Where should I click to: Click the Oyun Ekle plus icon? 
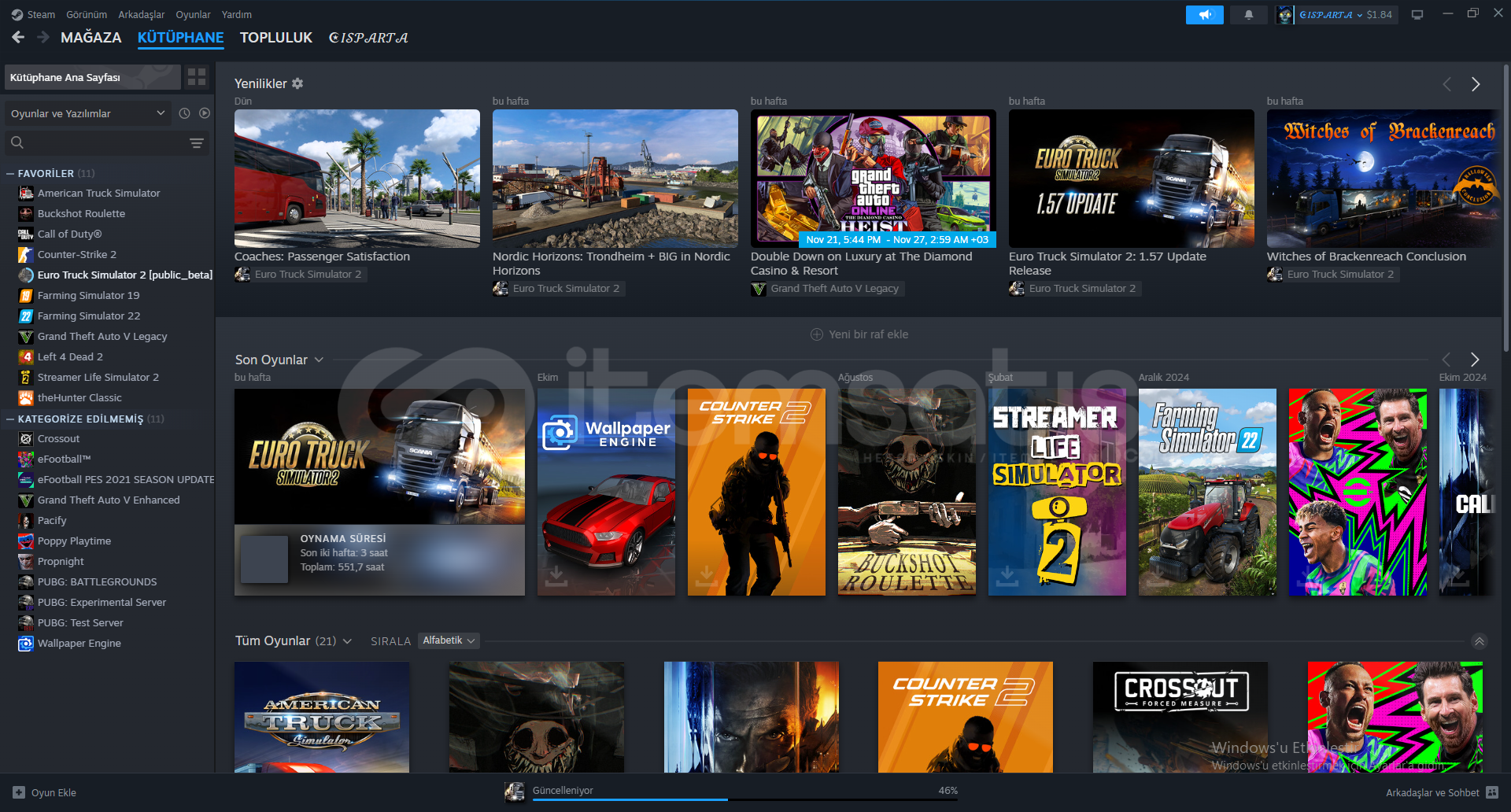[19, 792]
